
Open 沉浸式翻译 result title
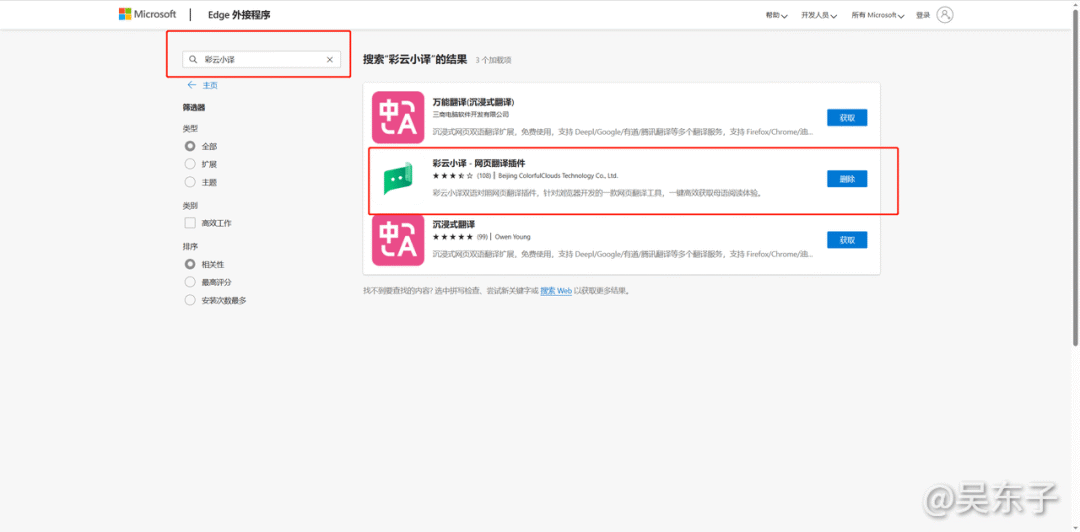pos(454,225)
